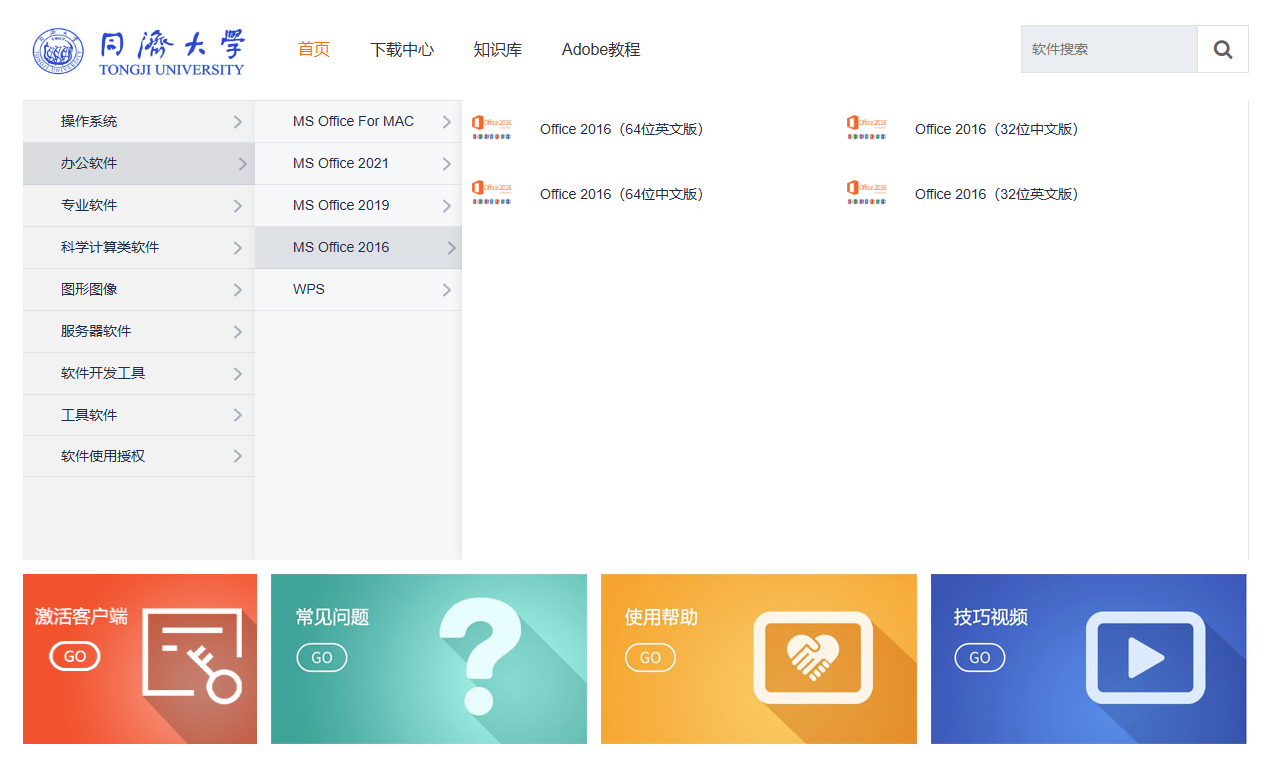The height and width of the screenshot is (762, 1267).
Task: Expand the WPS submenu chevron
Action: [446, 290]
